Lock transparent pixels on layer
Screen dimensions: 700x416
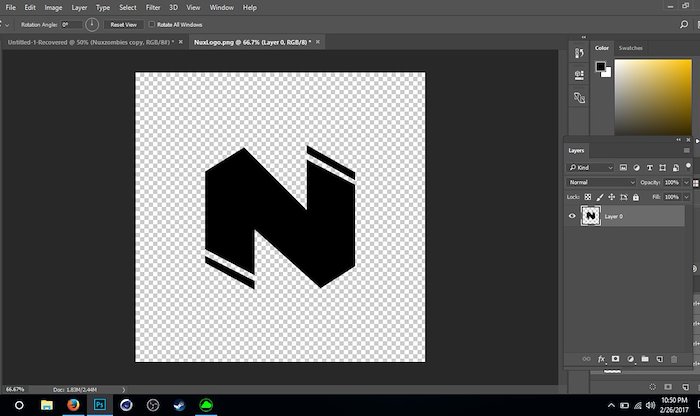point(588,197)
